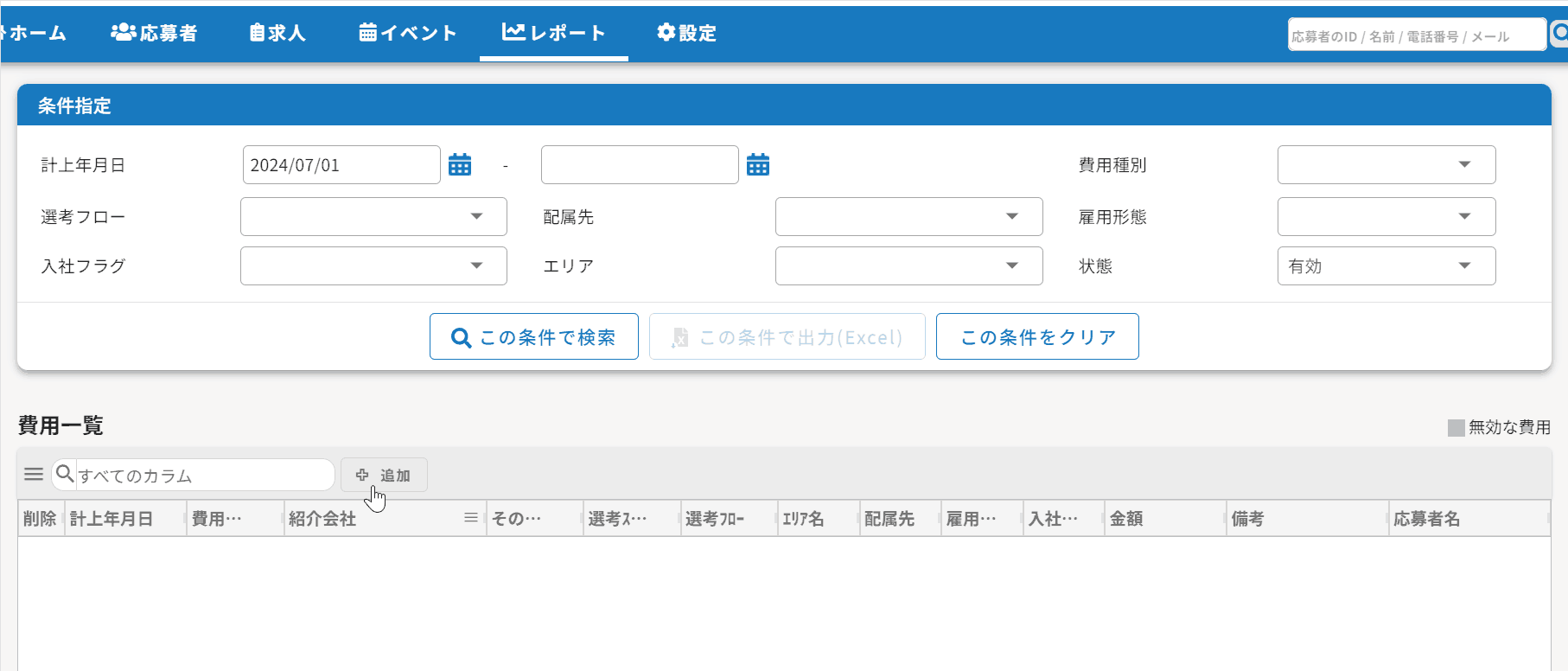Click the header search magnifier icon
This screenshot has height=671, width=1568.
(1558, 34)
